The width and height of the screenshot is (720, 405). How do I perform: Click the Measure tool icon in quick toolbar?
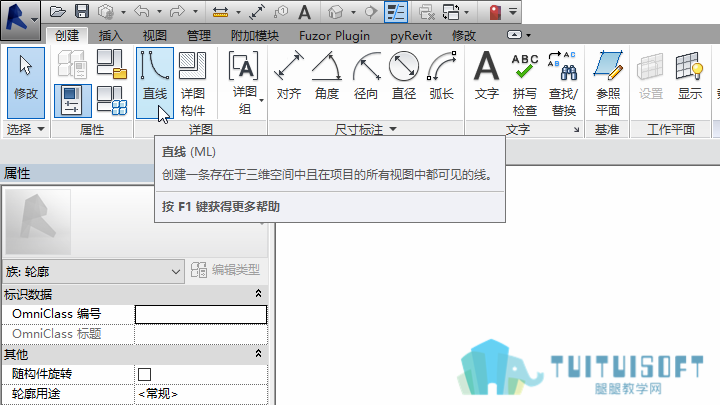click(220, 12)
